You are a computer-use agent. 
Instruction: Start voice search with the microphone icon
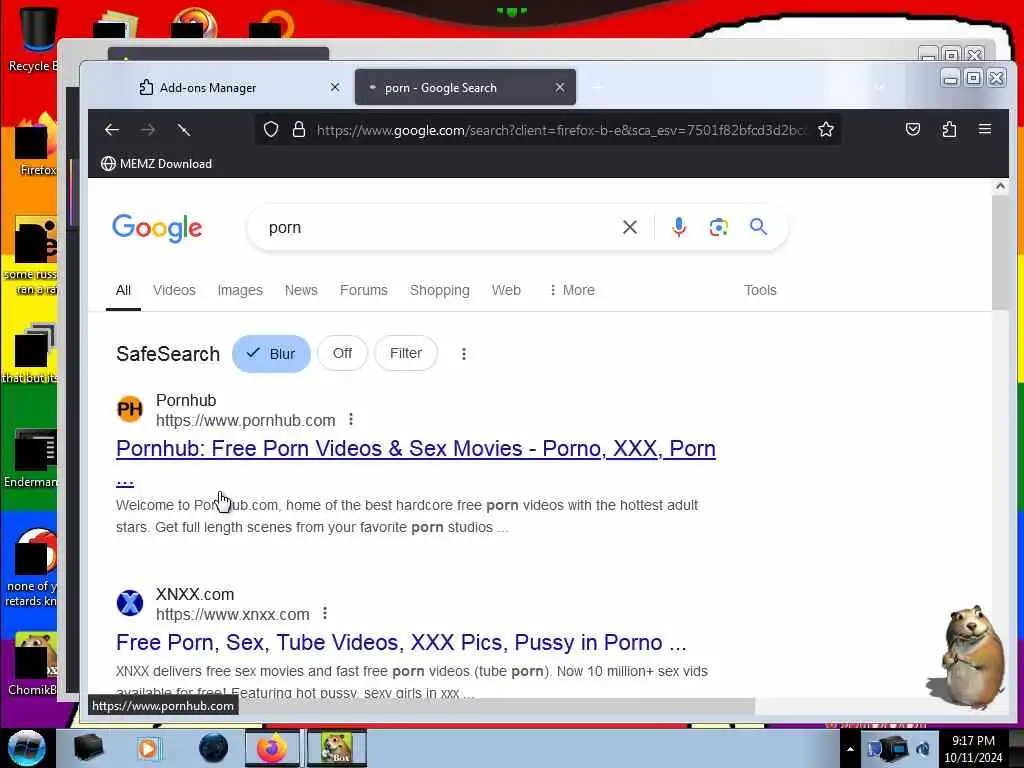679,227
